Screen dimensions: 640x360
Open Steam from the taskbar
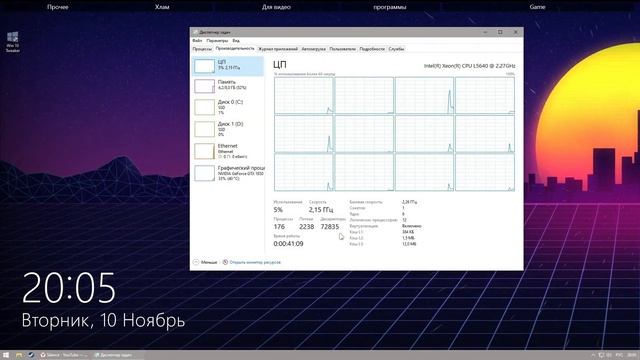[x=31, y=355]
